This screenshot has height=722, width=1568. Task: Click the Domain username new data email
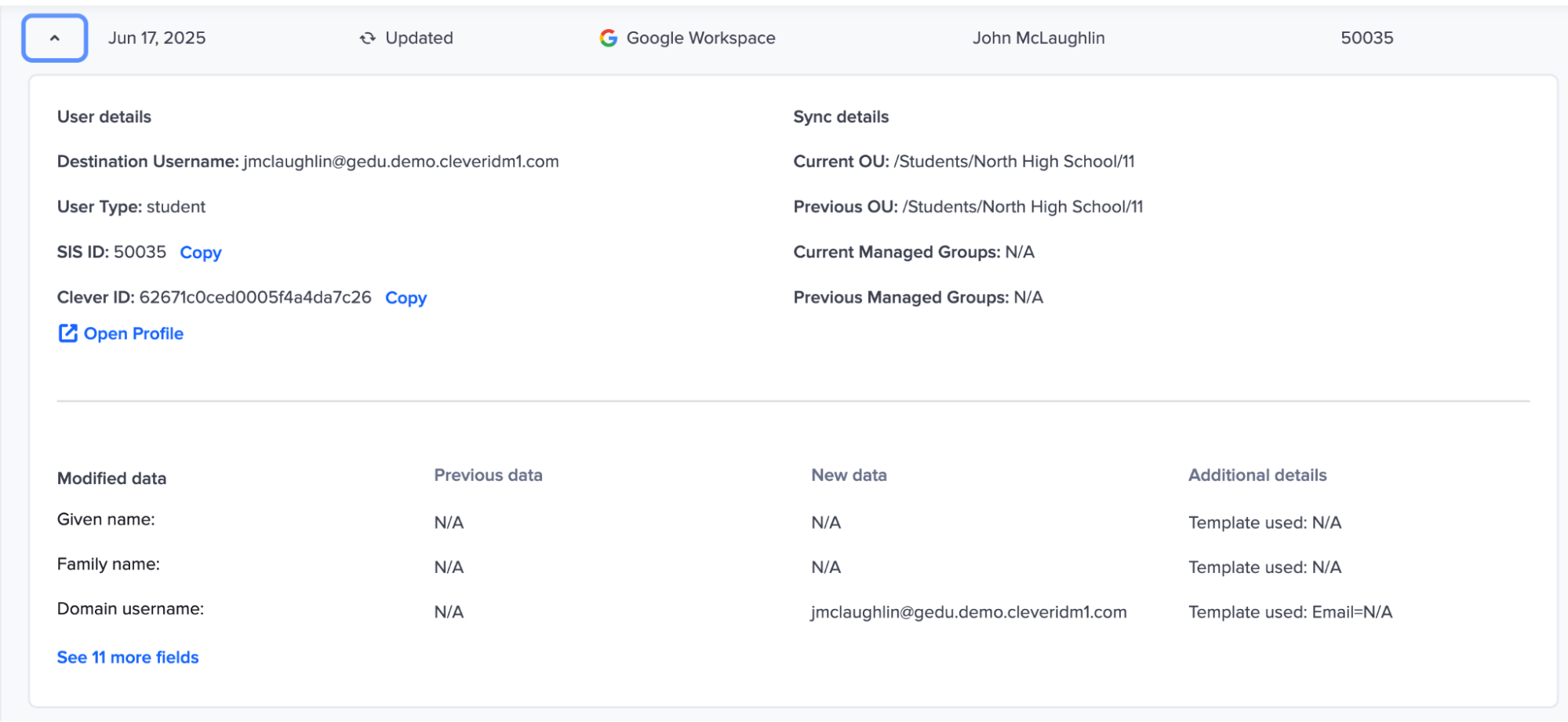tap(969, 612)
